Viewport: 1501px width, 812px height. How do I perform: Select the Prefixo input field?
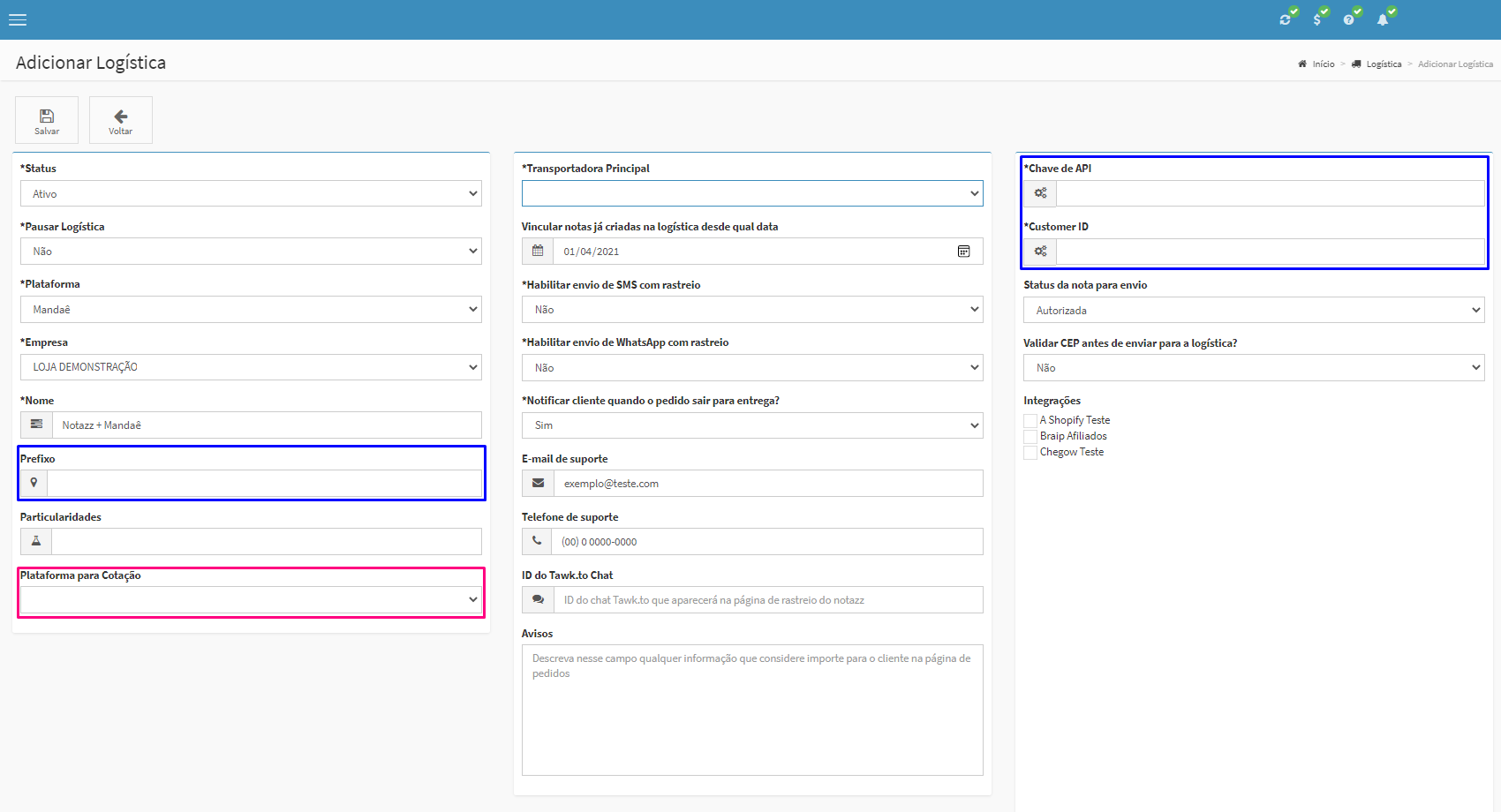(x=264, y=484)
